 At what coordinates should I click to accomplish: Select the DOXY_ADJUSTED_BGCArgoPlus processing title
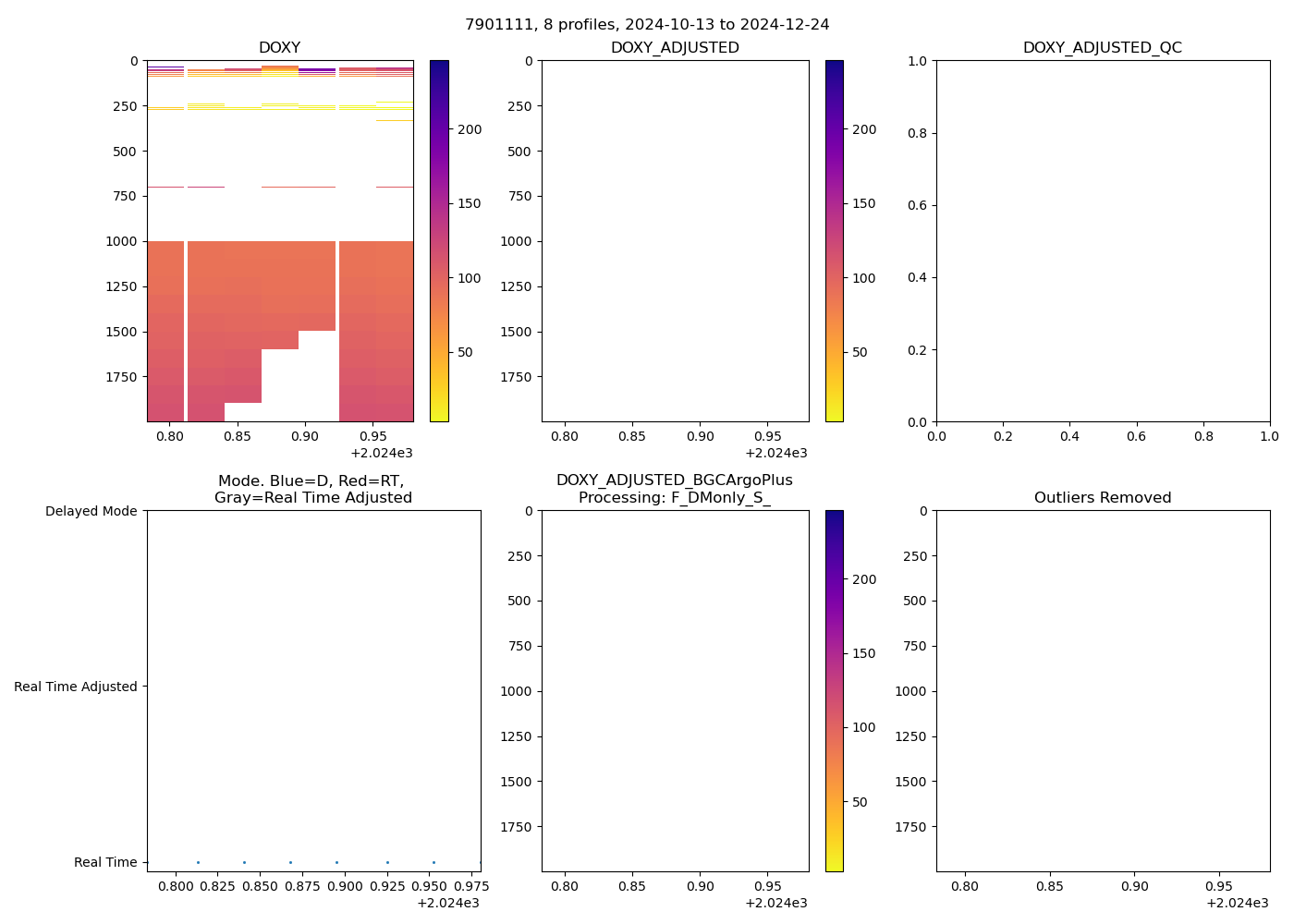coord(675,489)
